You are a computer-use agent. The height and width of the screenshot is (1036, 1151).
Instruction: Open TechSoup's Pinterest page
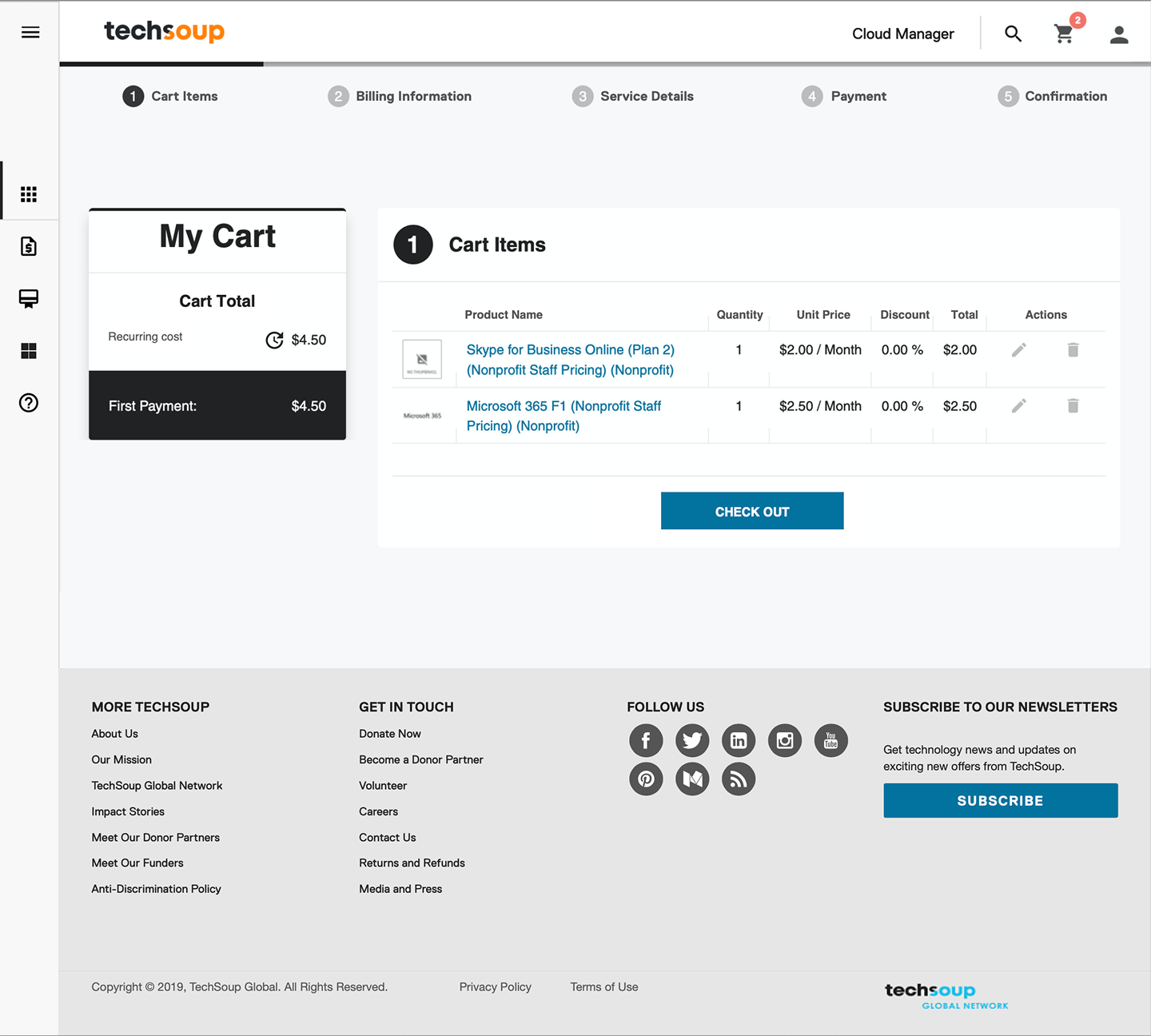point(646,779)
